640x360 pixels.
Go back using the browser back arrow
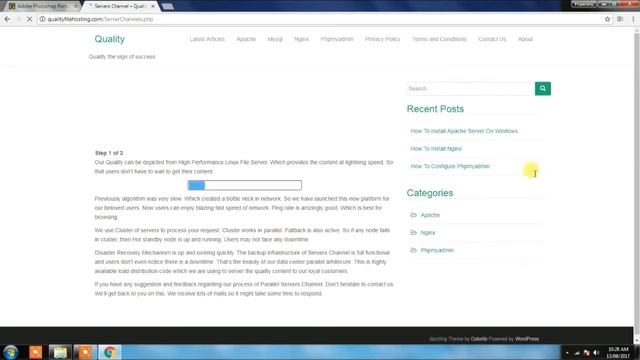pyautogui.click(x=7, y=19)
